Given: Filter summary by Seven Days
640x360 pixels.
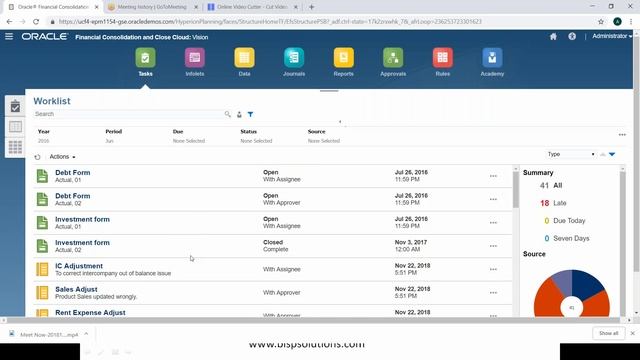Looking at the screenshot, I should [x=567, y=238].
